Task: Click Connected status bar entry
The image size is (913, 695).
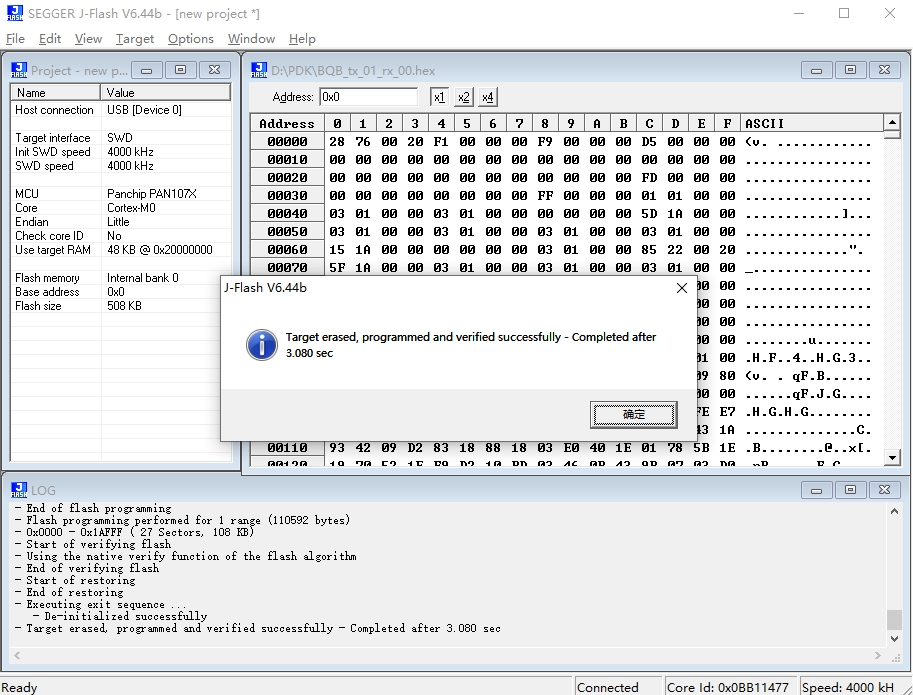Action: pos(618,687)
